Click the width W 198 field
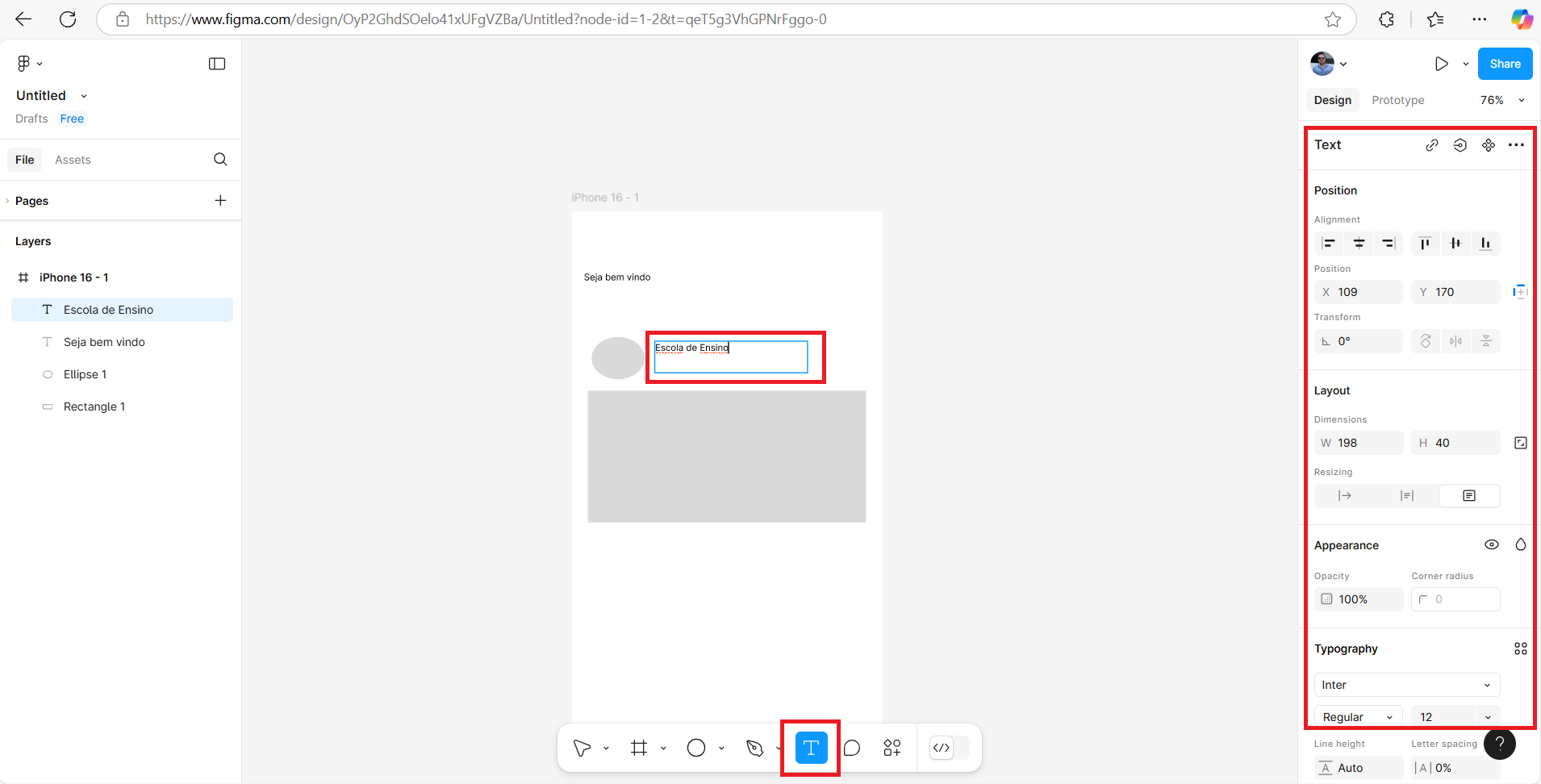Viewport: 1541px width, 784px height. 1359,443
